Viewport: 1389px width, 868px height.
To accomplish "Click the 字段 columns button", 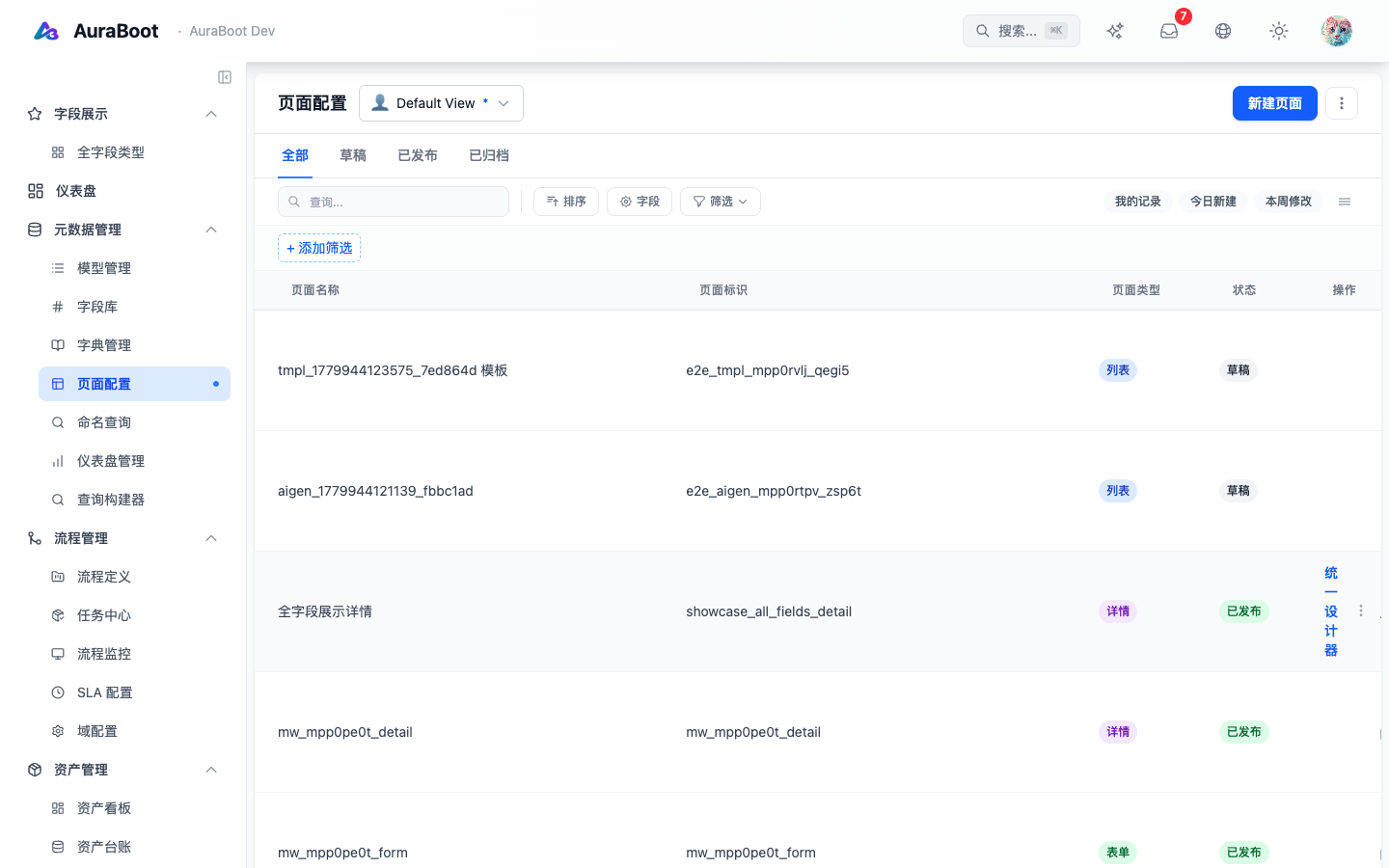I will click(640, 202).
